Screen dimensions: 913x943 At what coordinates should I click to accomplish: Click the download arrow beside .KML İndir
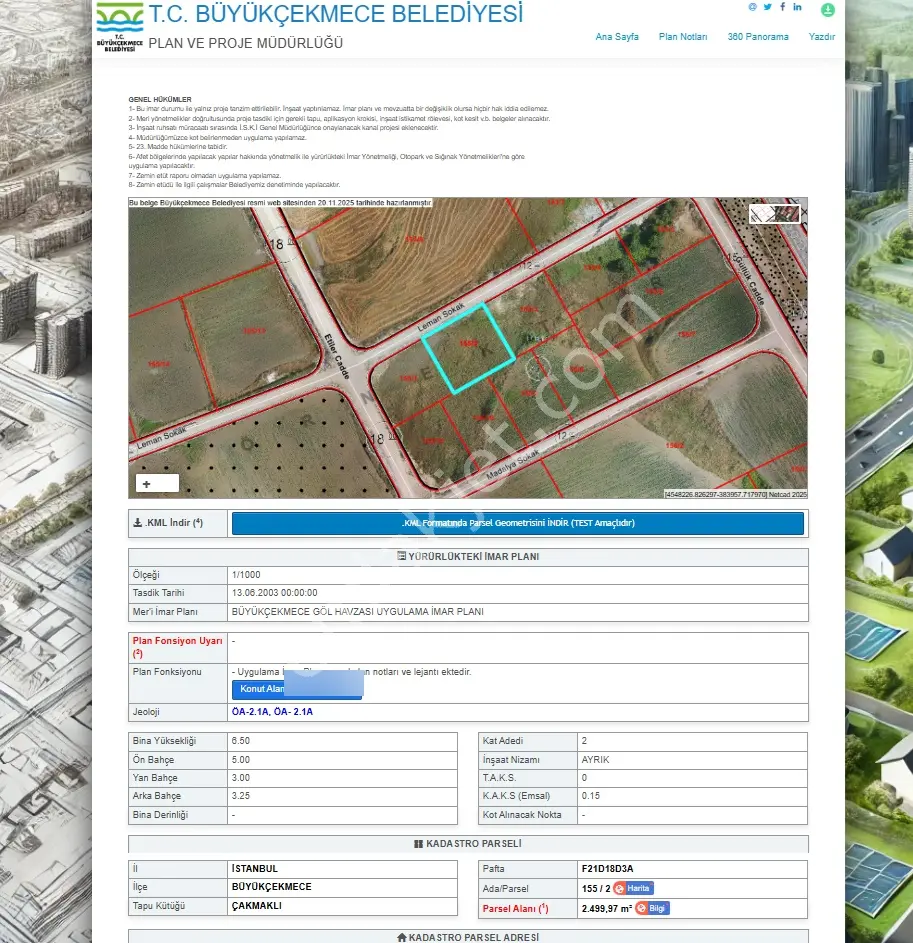pos(138,523)
